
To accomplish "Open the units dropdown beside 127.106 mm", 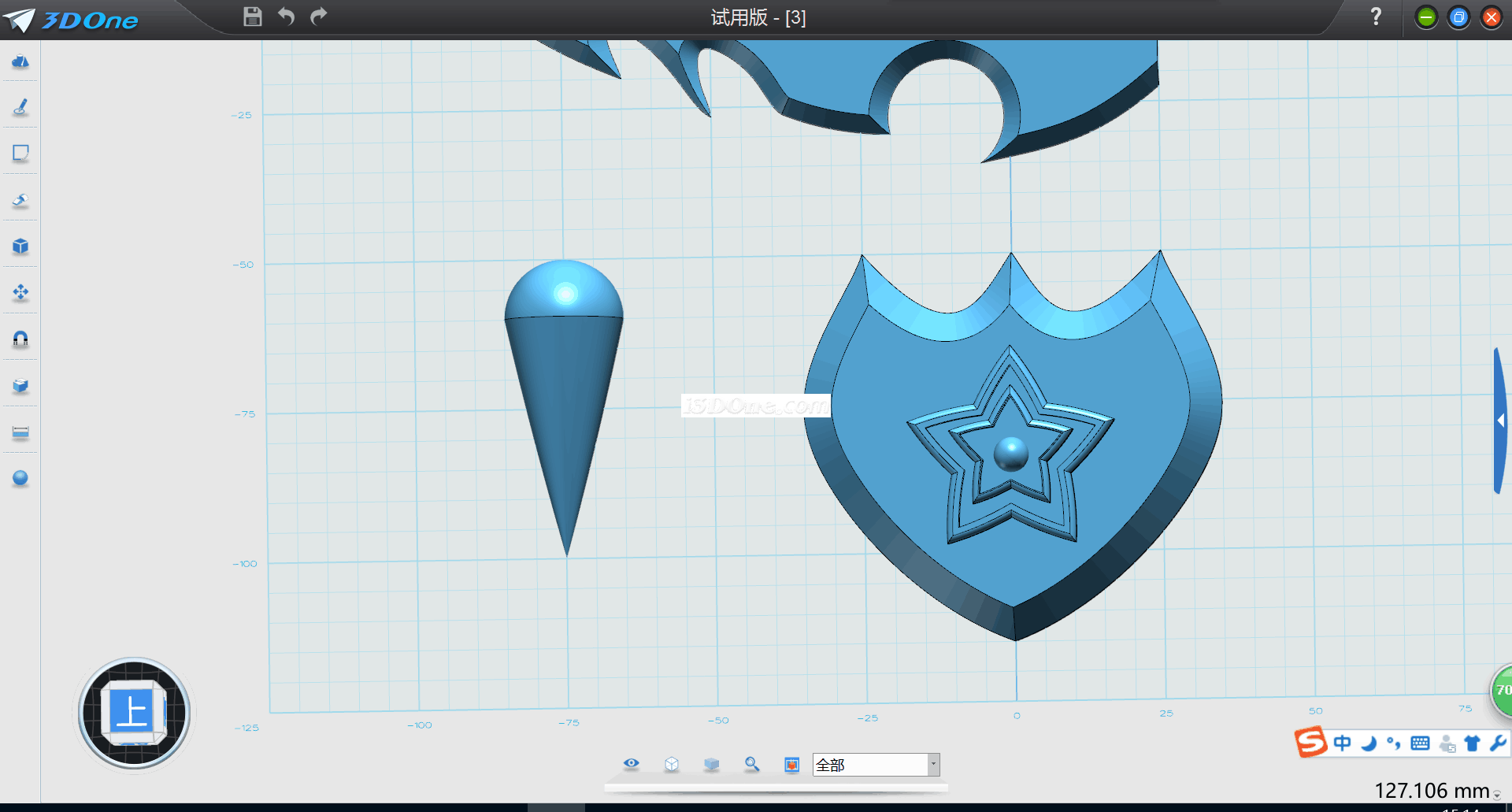I will (x=1497, y=795).
